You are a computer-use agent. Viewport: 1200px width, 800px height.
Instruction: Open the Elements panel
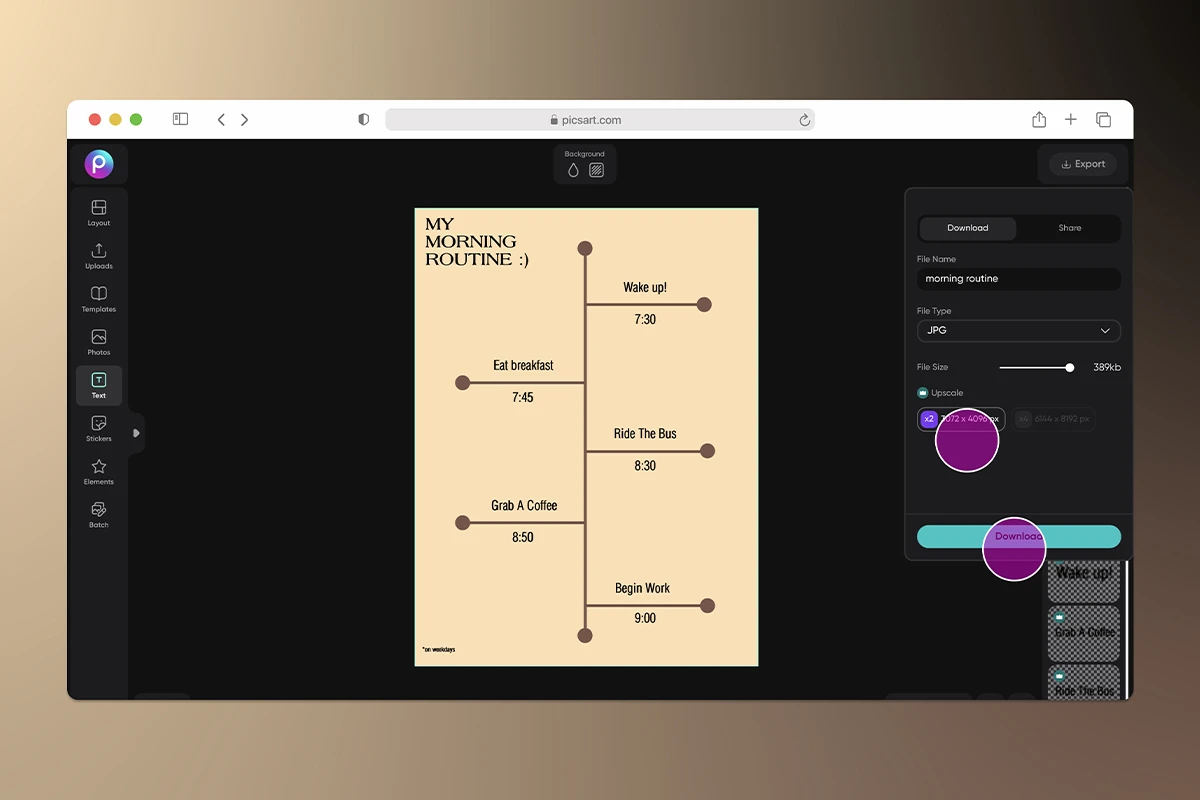point(98,470)
